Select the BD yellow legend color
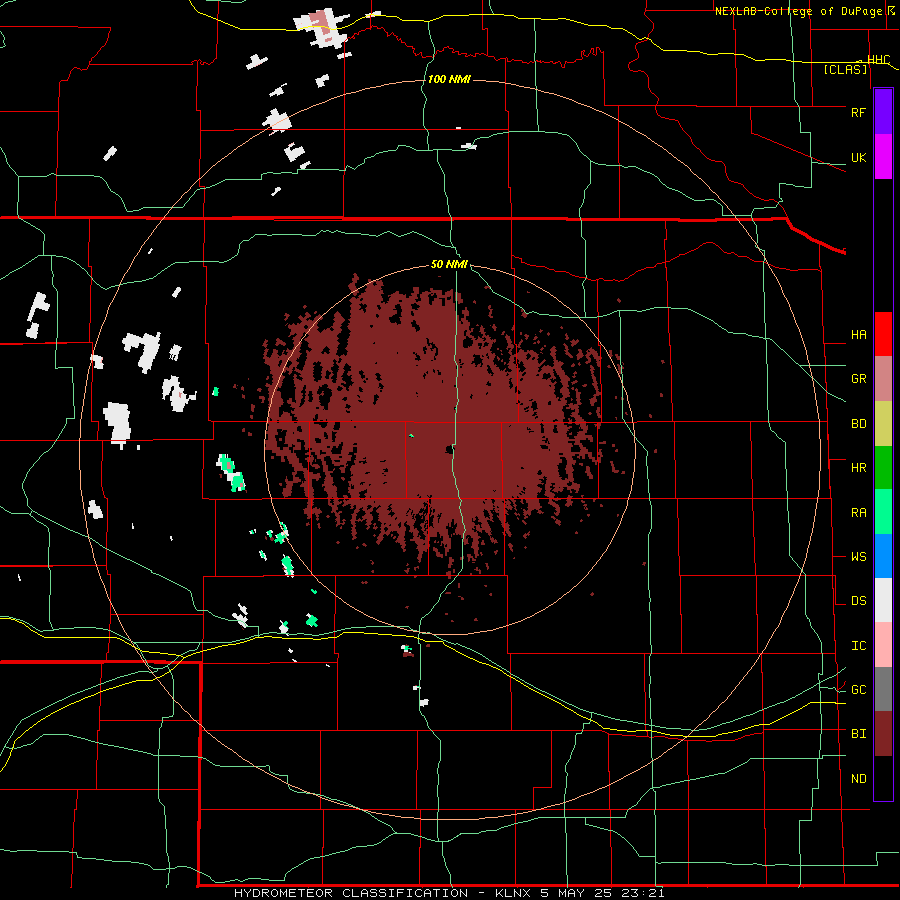This screenshot has width=900, height=900. point(883,424)
